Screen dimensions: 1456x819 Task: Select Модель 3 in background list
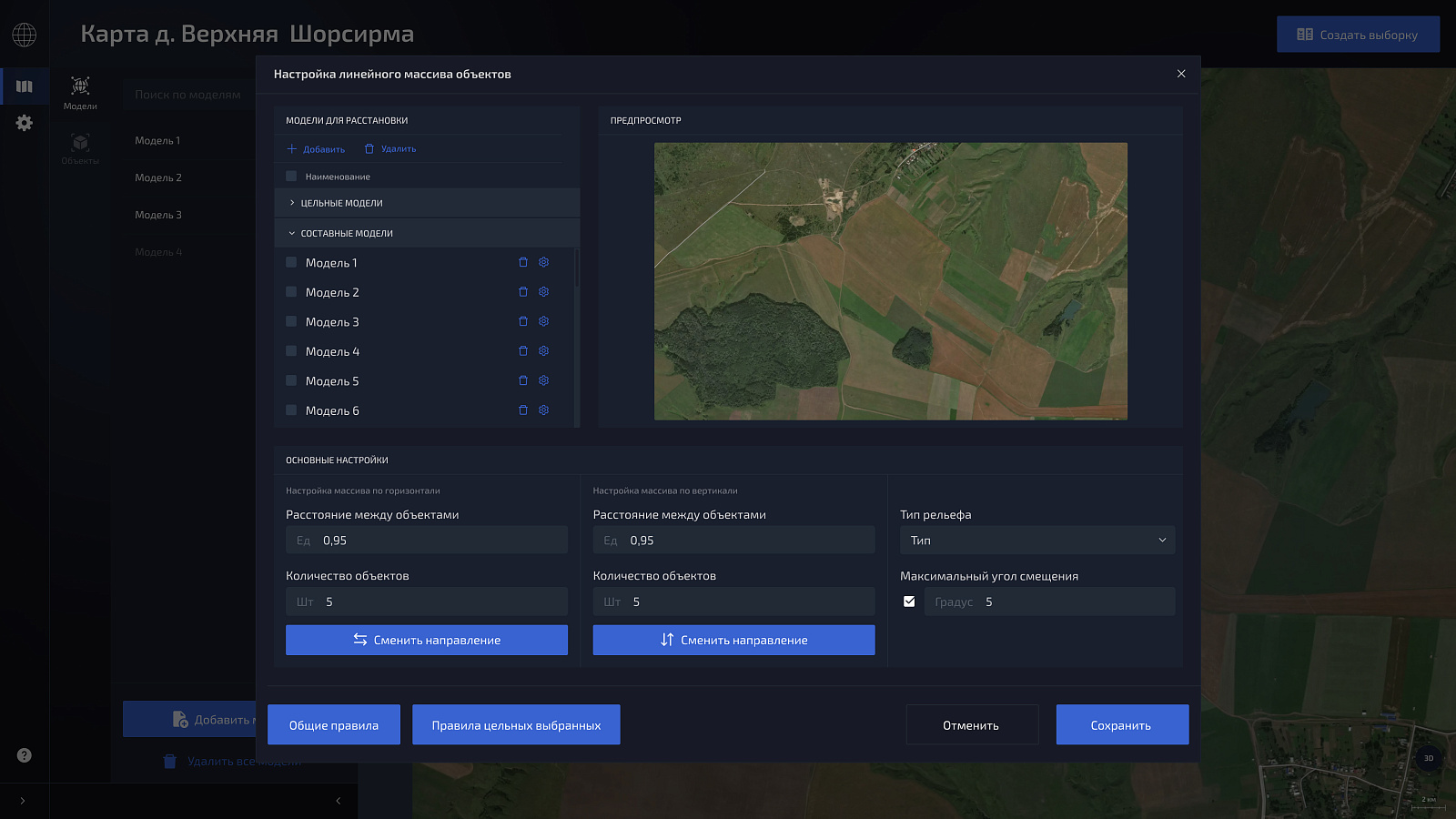(158, 215)
